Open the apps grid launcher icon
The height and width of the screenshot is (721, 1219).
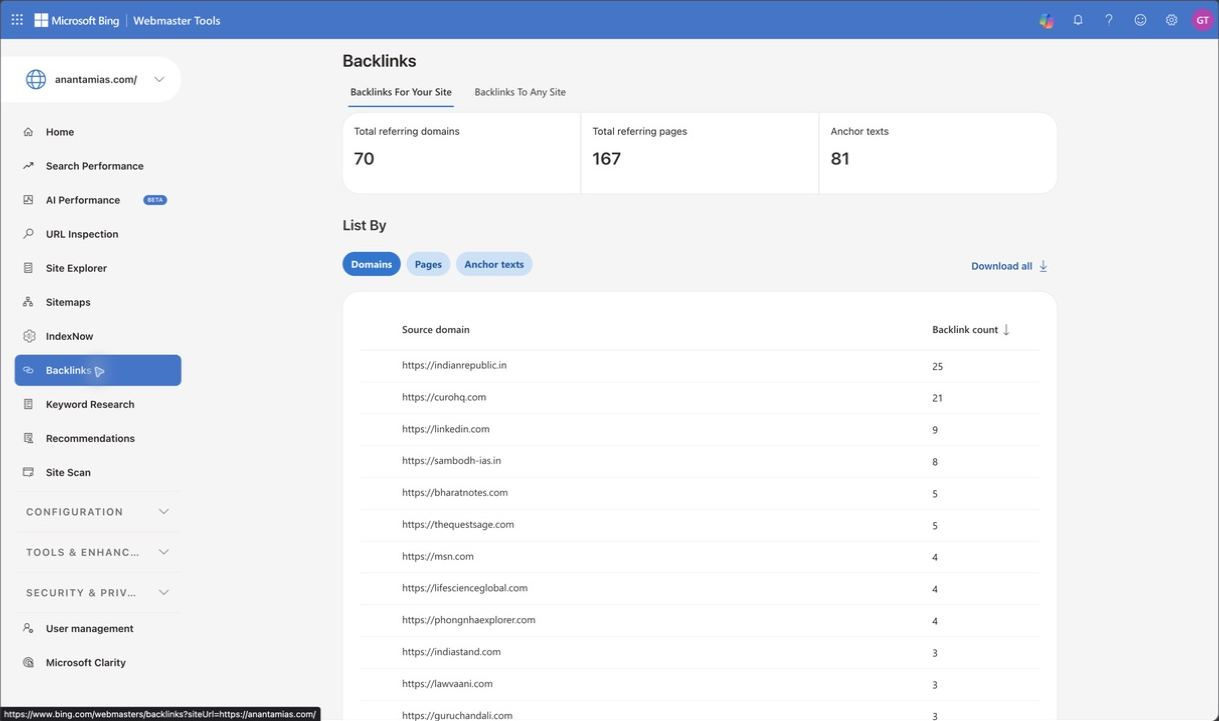[x=17, y=20]
